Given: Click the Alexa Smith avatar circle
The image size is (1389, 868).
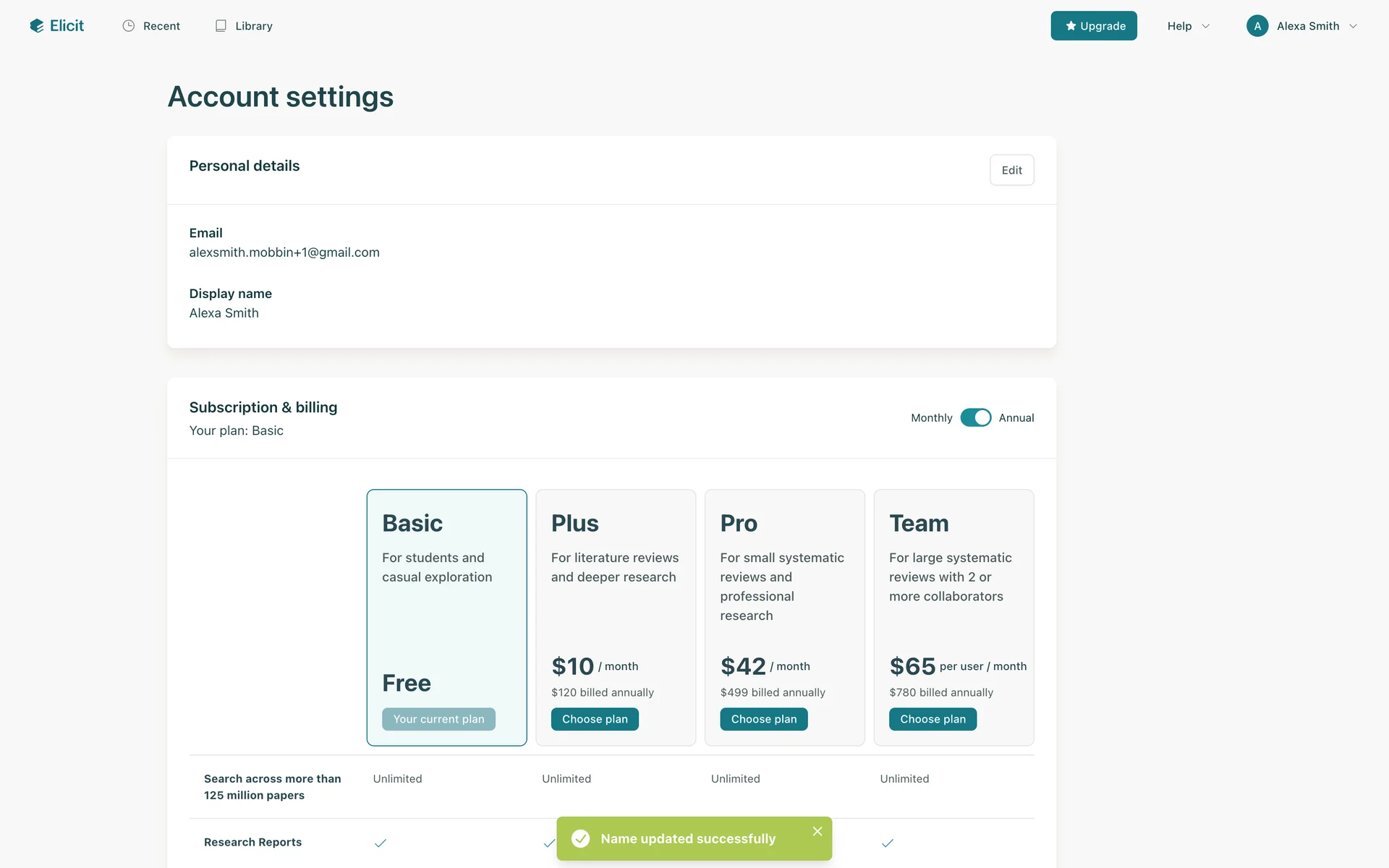Looking at the screenshot, I should (1257, 26).
